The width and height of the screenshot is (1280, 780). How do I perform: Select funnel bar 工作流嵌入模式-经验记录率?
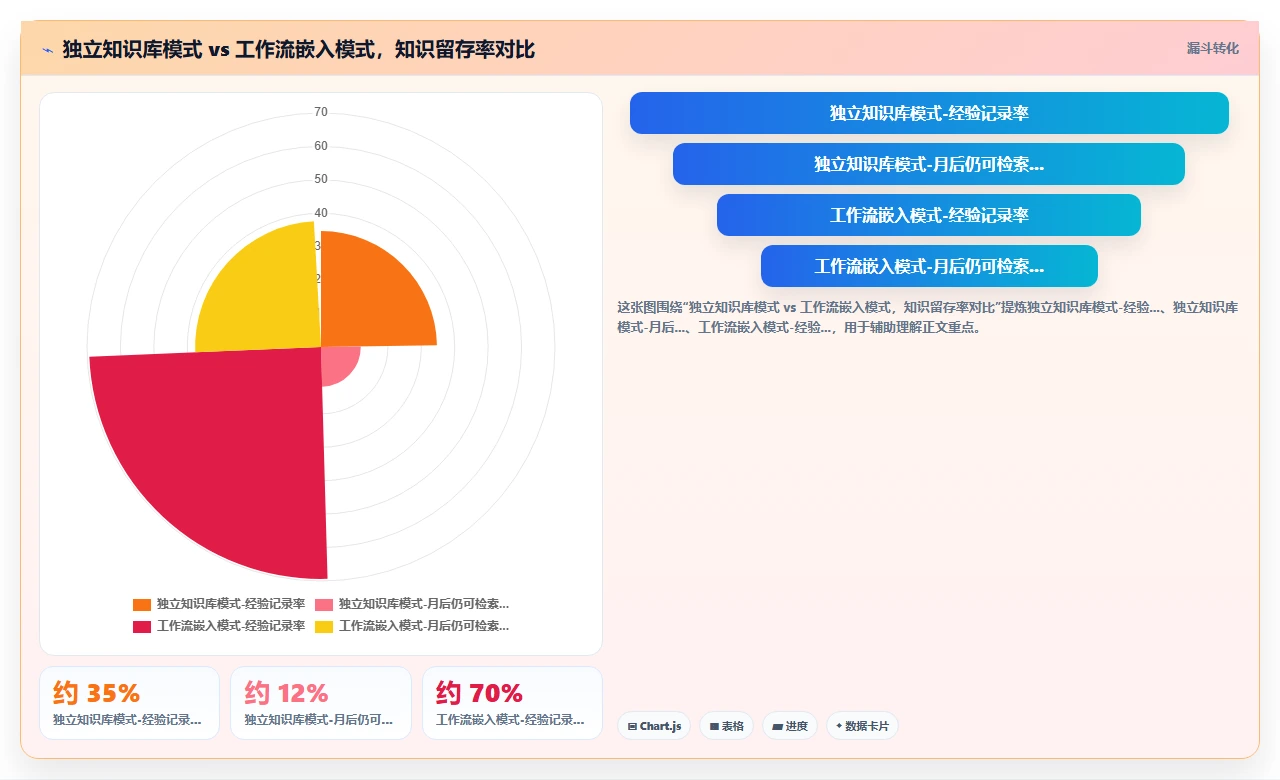tap(929, 215)
